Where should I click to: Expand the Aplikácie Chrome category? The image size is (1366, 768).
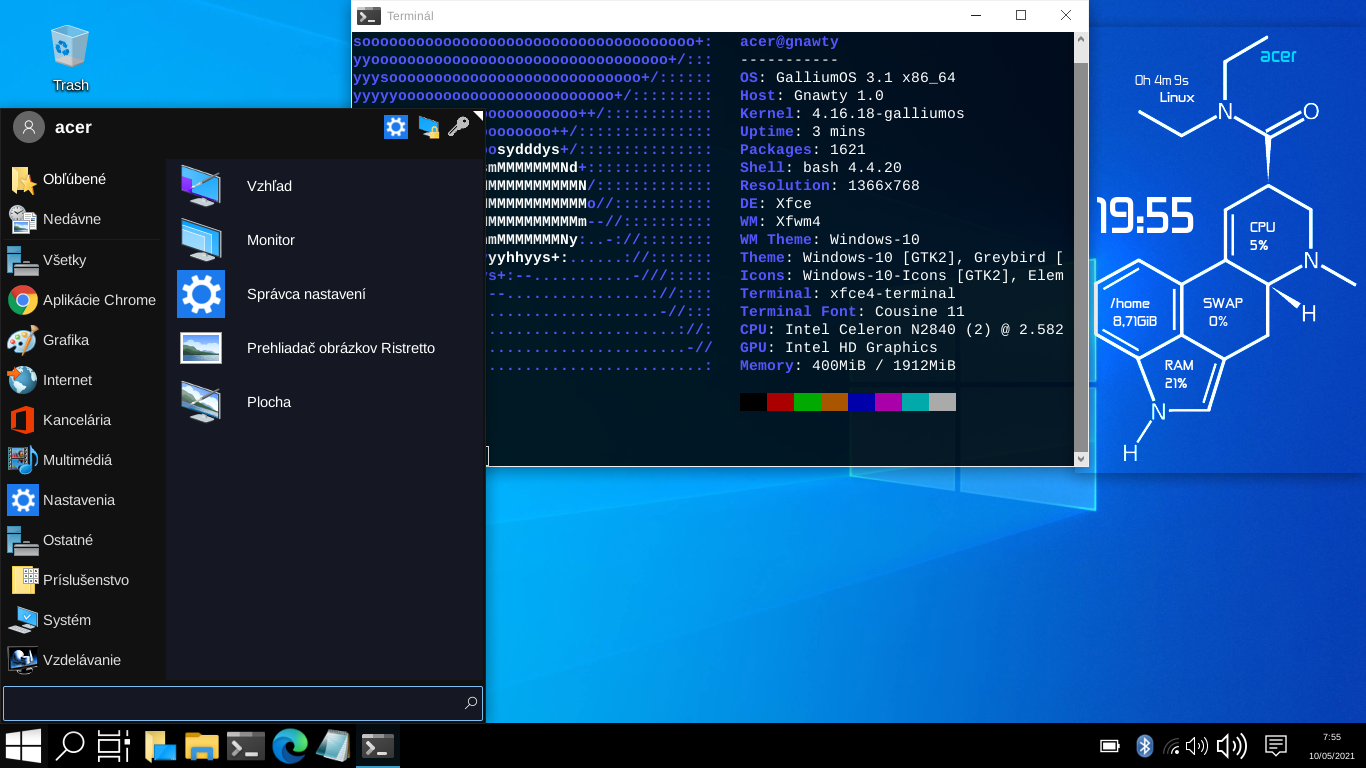tap(98, 300)
